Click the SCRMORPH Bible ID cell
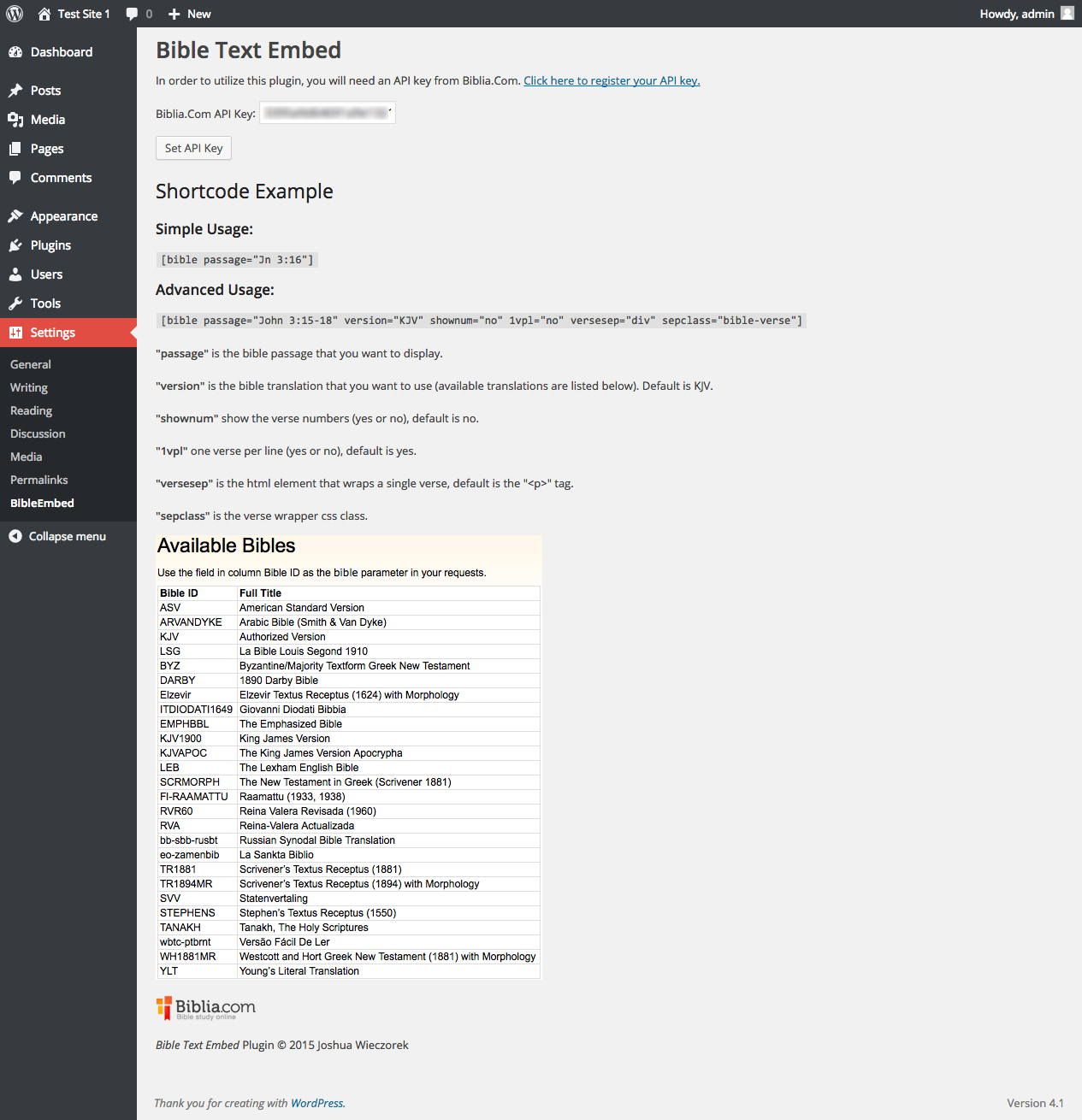This screenshot has height=1120, width=1082. click(197, 782)
